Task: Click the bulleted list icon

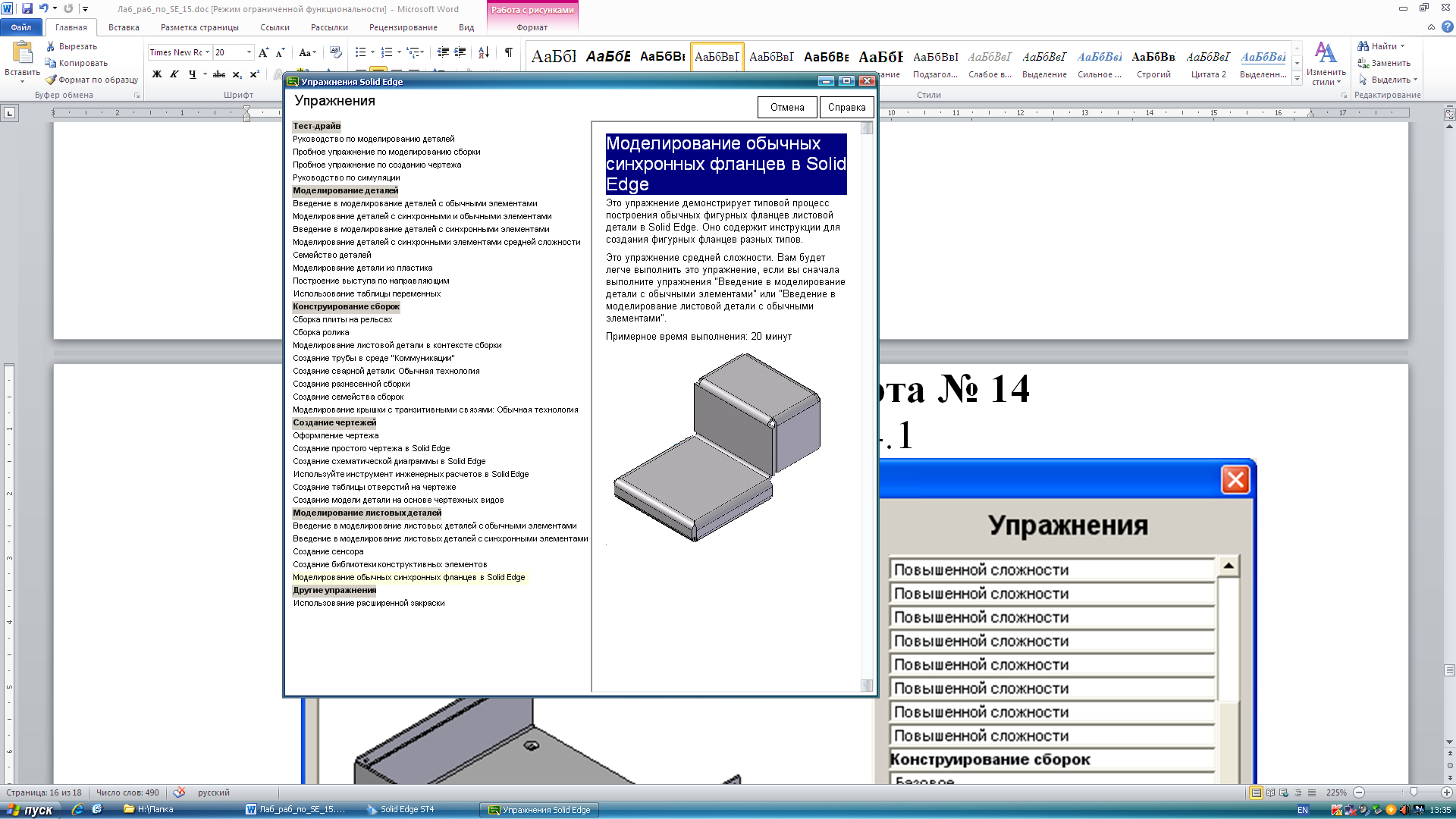Action: 360,52
